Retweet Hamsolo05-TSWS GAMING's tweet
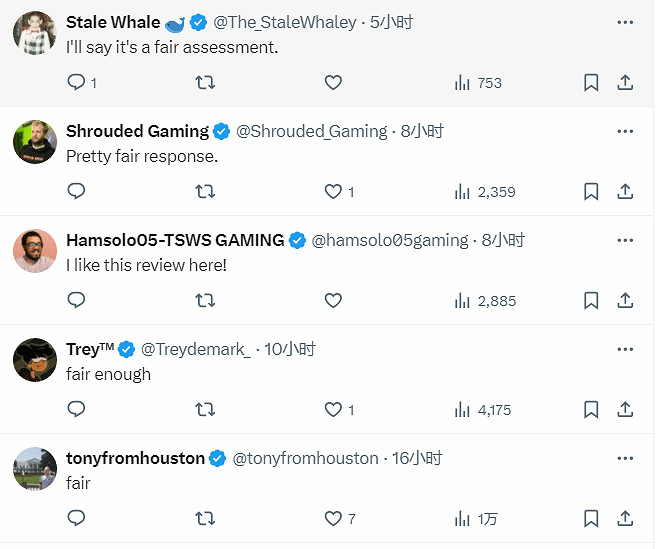Screen dimensions: 656x549 click(x=205, y=300)
